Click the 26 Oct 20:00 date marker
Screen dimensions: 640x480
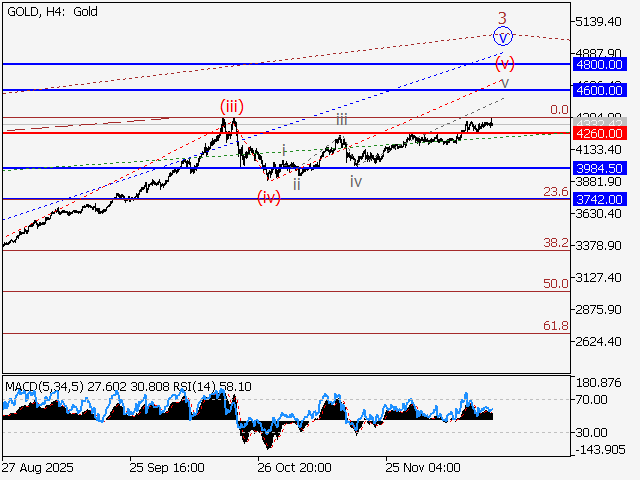click(294, 467)
